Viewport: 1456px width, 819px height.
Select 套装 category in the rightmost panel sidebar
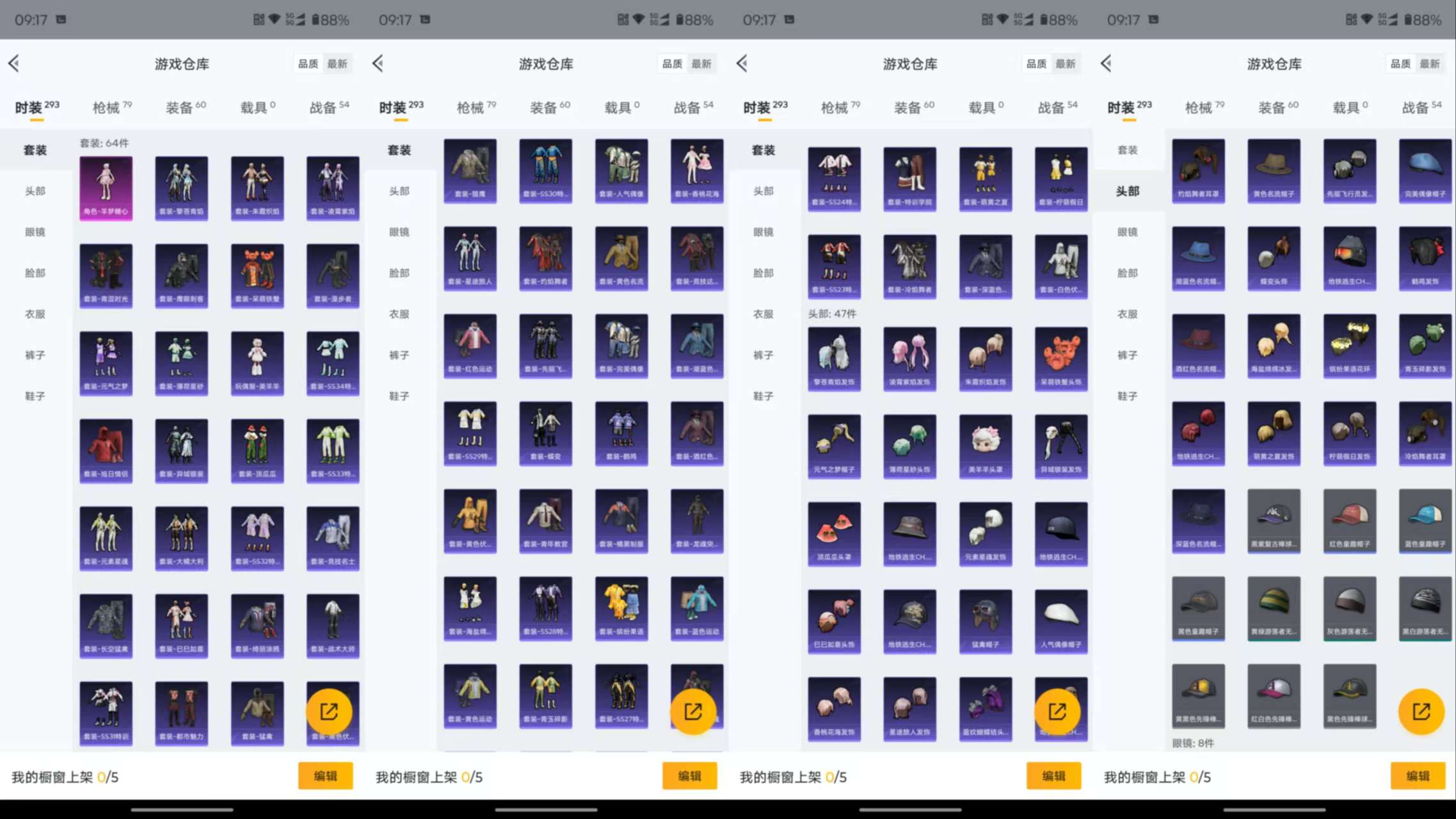pos(1128,150)
